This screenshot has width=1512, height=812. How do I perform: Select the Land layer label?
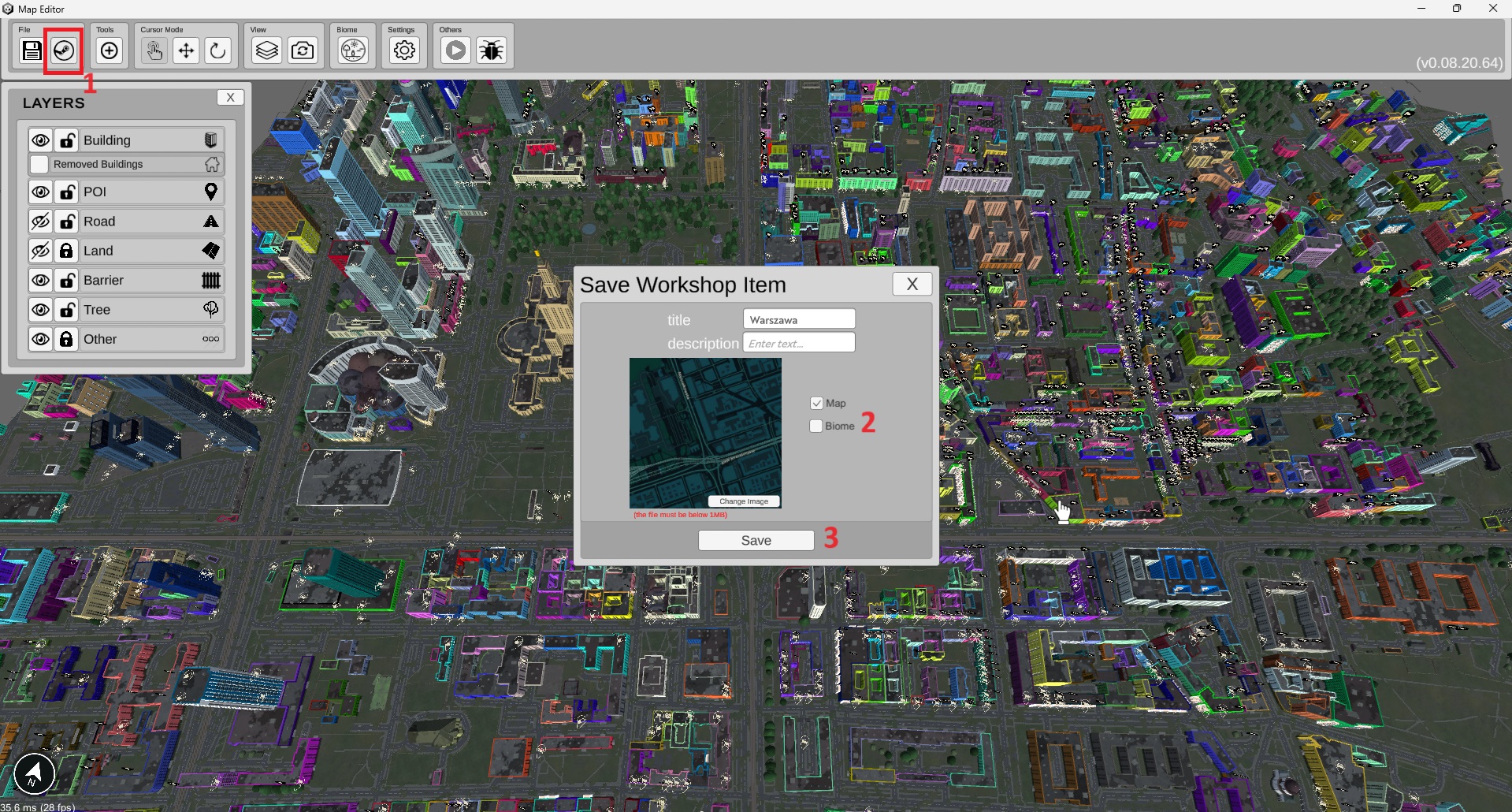[x=98, y=251]
